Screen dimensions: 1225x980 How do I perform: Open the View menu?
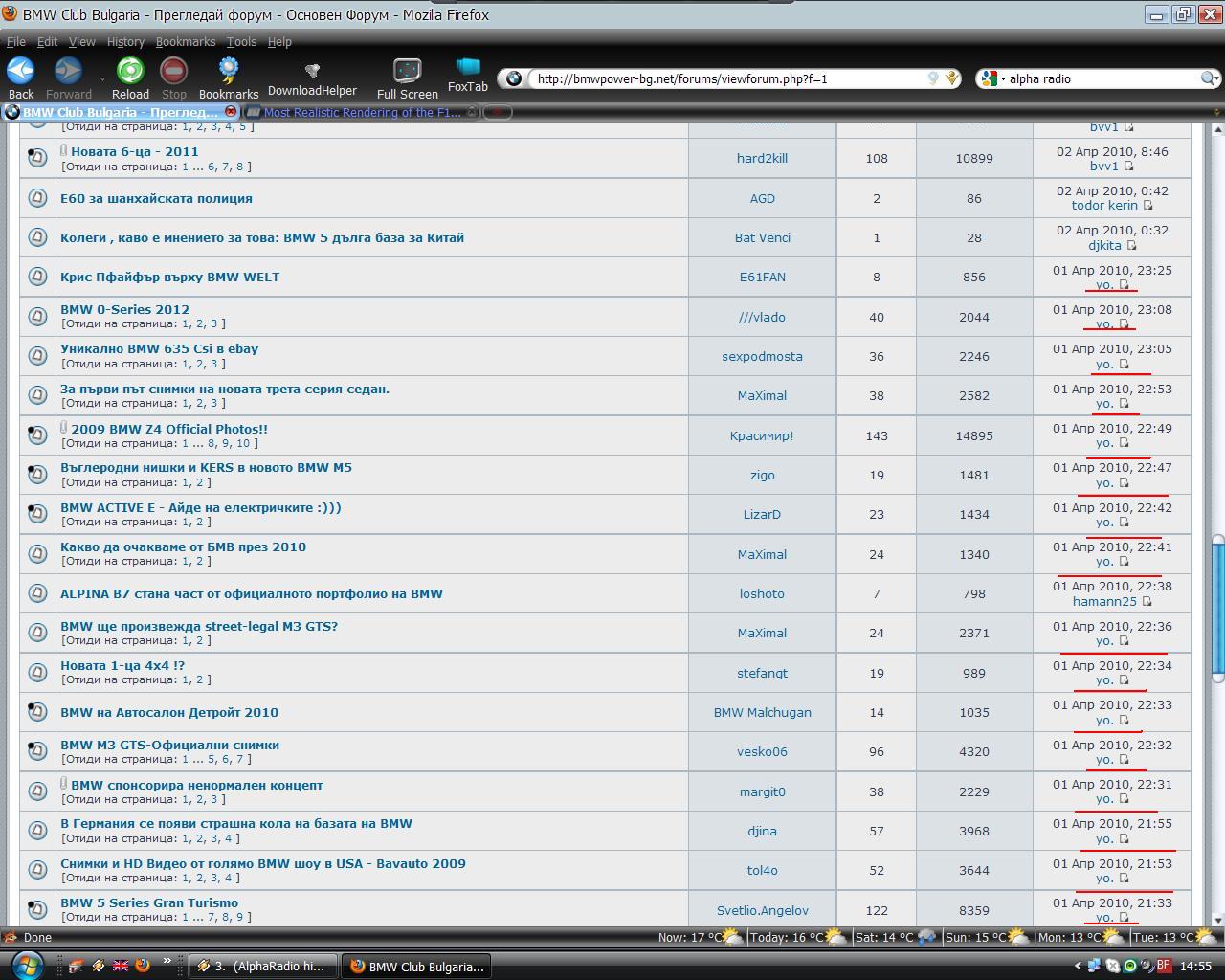coord(81,41)
